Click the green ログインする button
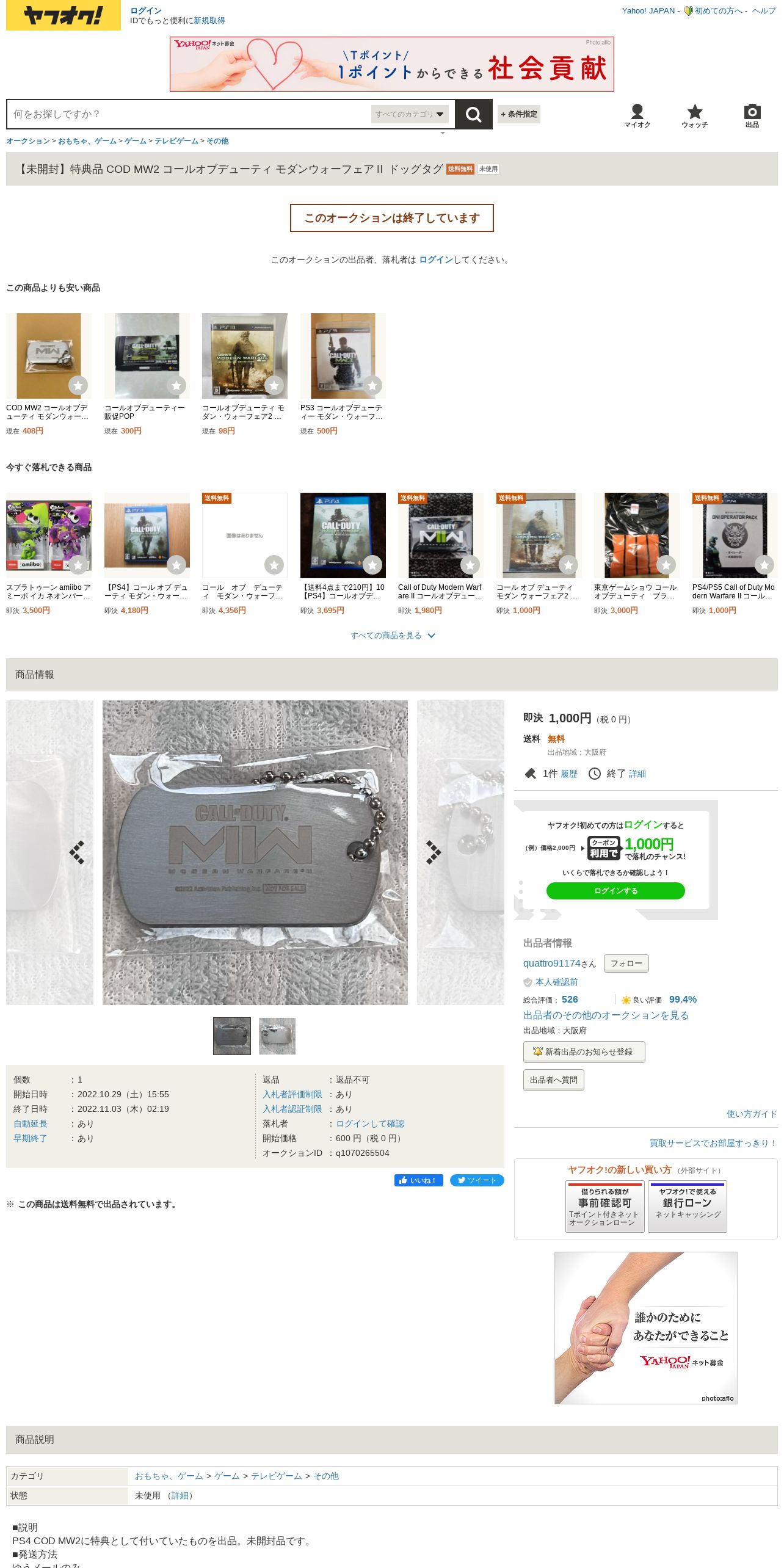 point(615,891)
